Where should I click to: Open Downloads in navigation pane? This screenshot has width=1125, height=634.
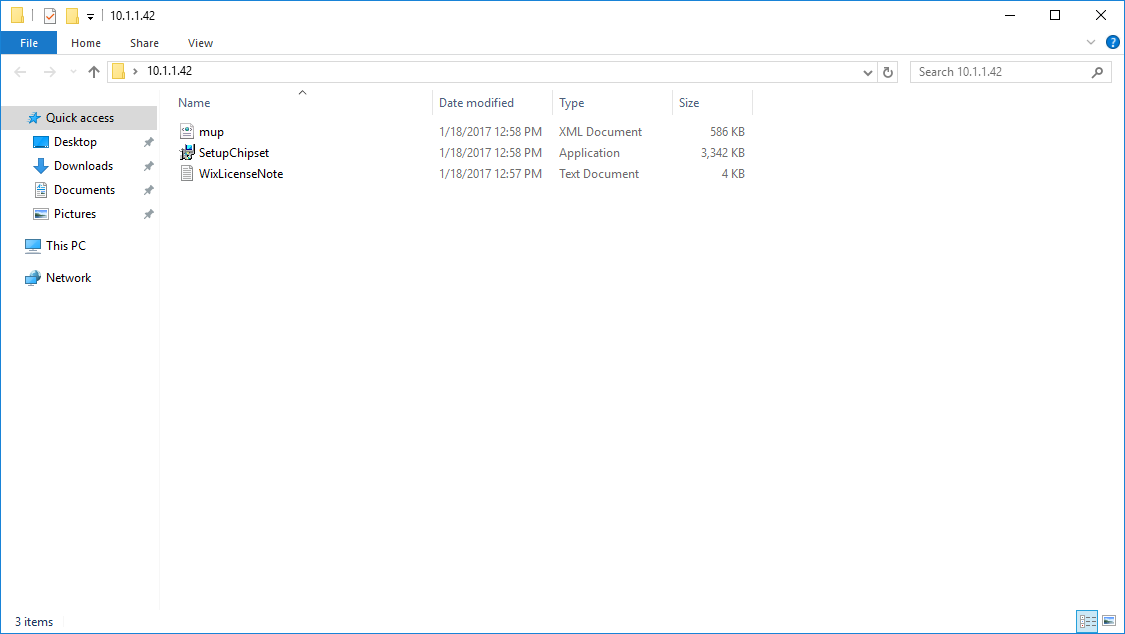point(83,166)
